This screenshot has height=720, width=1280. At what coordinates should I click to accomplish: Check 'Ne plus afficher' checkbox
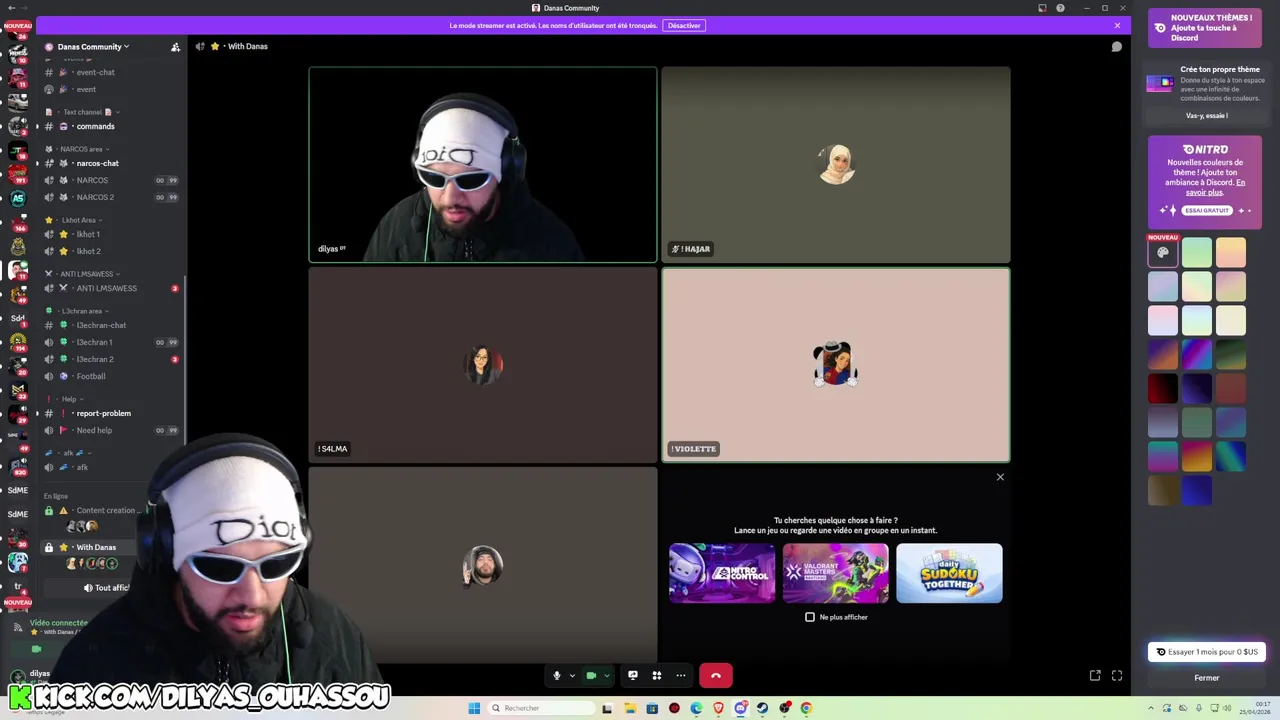(x=810, y=617)
